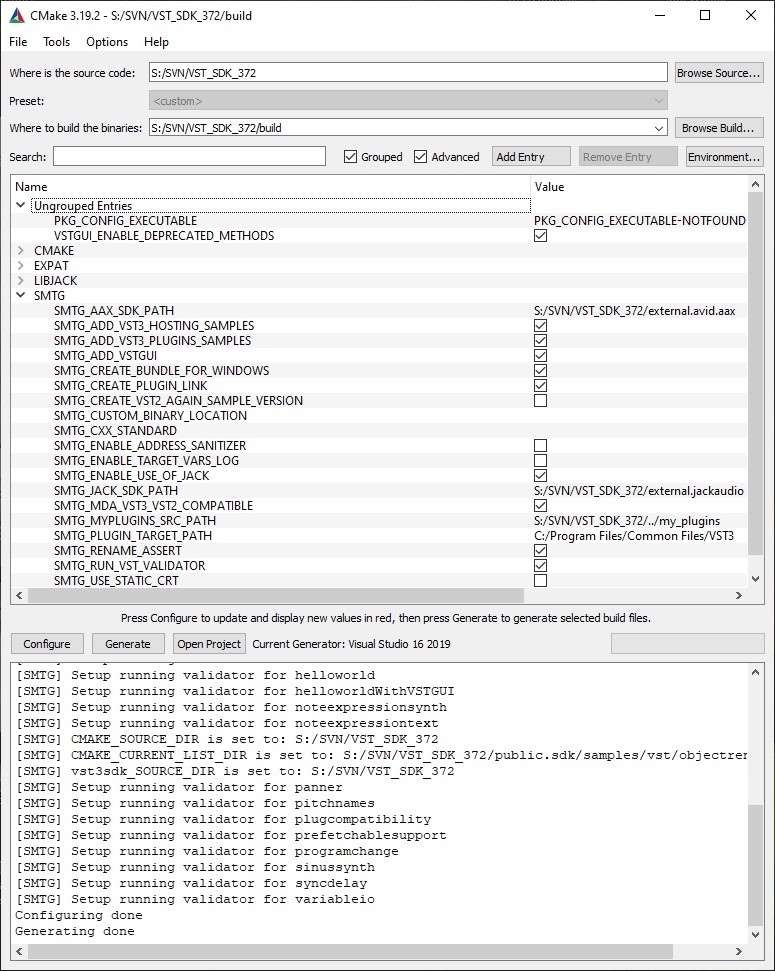Open the Options menu
The image size is (775, 971).
[x=107, y=41]
